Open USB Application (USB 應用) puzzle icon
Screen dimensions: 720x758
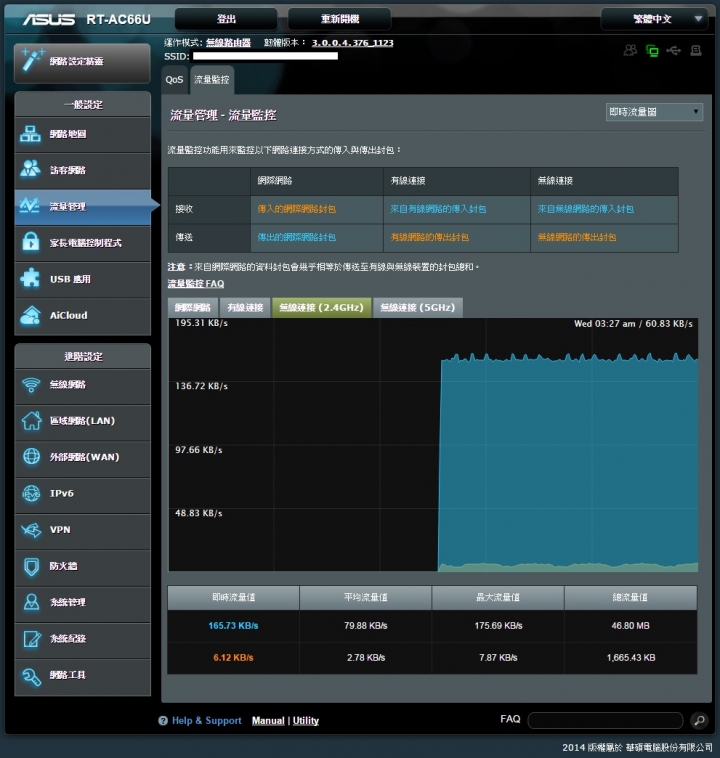(82, 279)
